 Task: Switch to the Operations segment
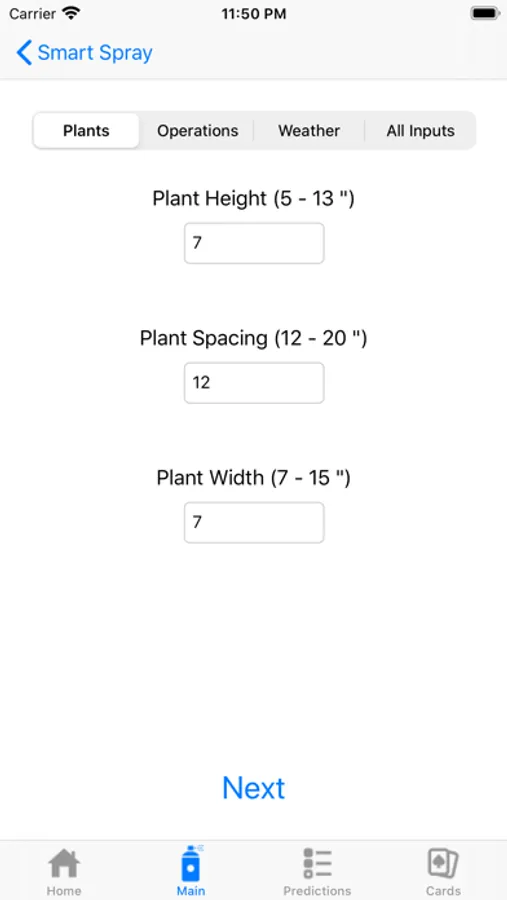198,131
